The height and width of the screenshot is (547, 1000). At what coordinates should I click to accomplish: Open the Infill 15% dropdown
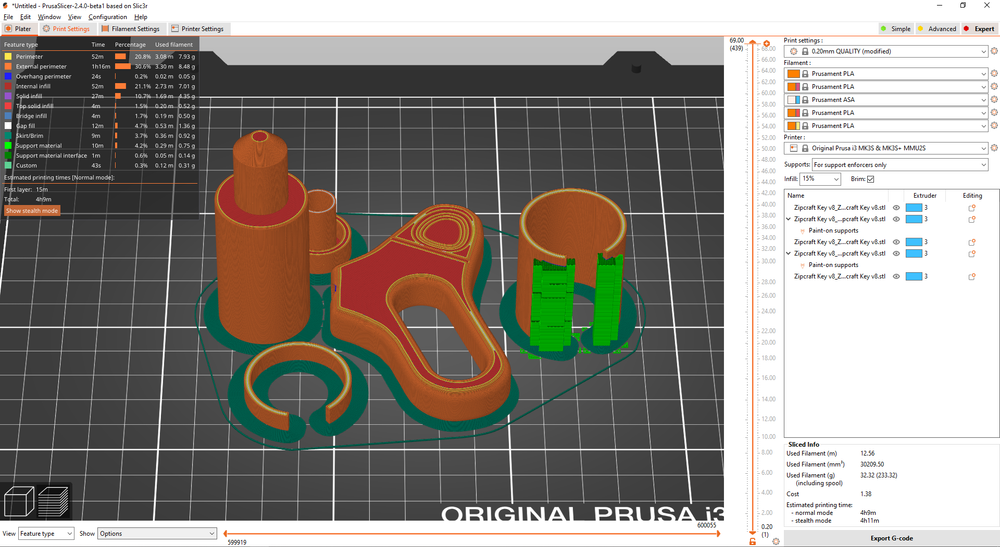[820, 179]
